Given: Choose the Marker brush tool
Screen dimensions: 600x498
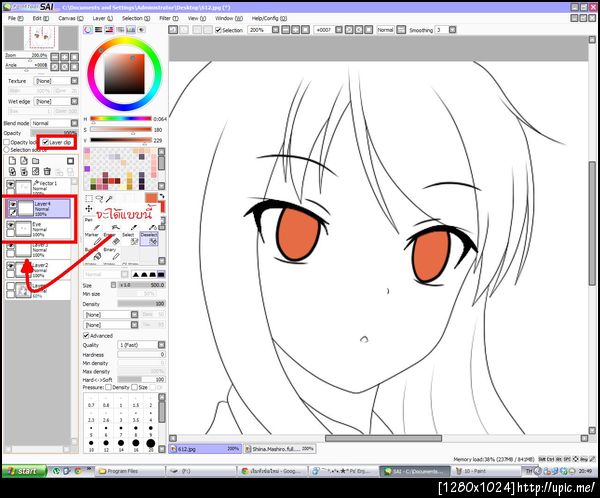Looking at the screenshot, I should [x=93, y=239].
